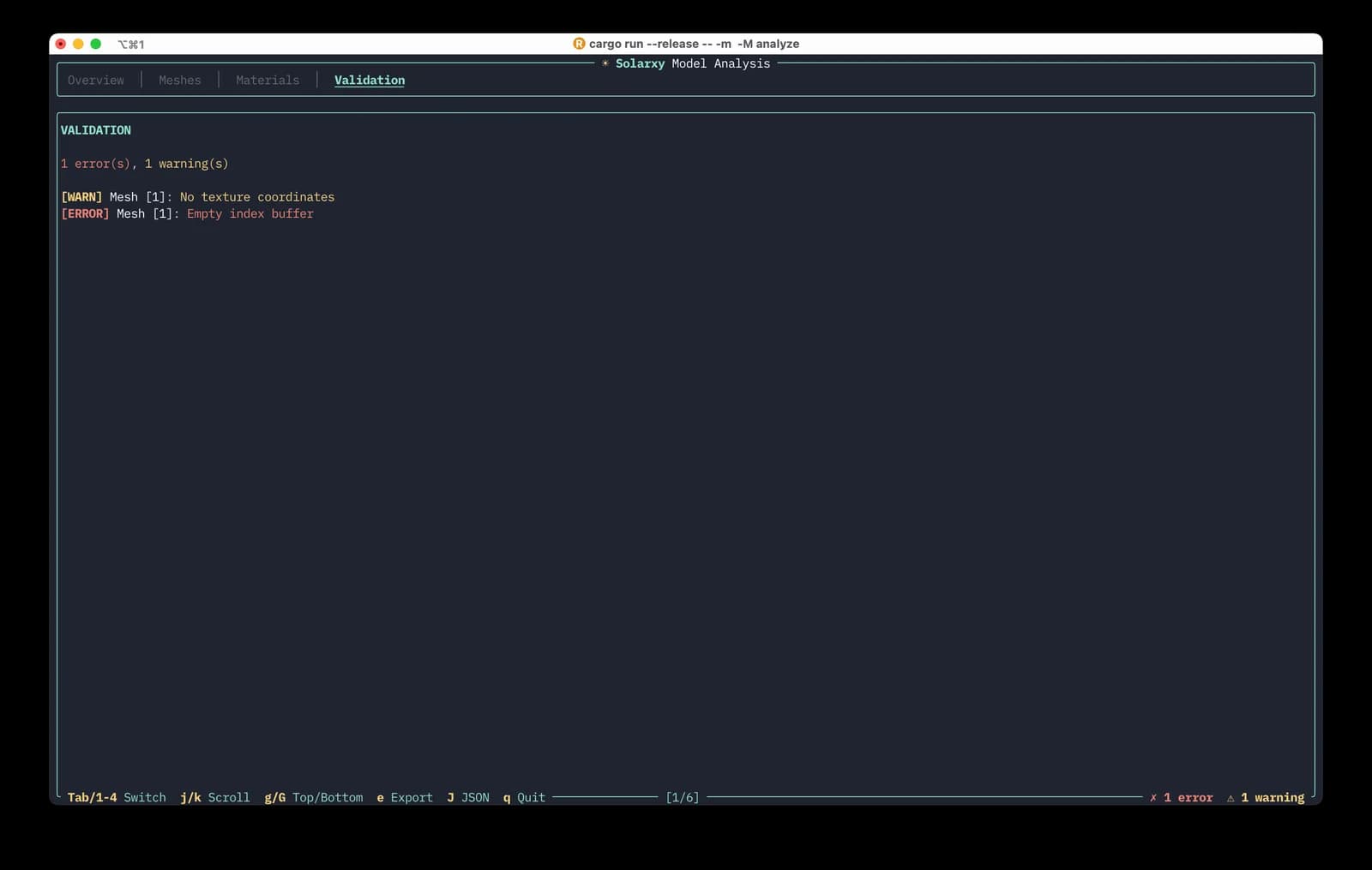Click the cargo run window title text
Screen dimensions: 1372x870
coord(694,44)
